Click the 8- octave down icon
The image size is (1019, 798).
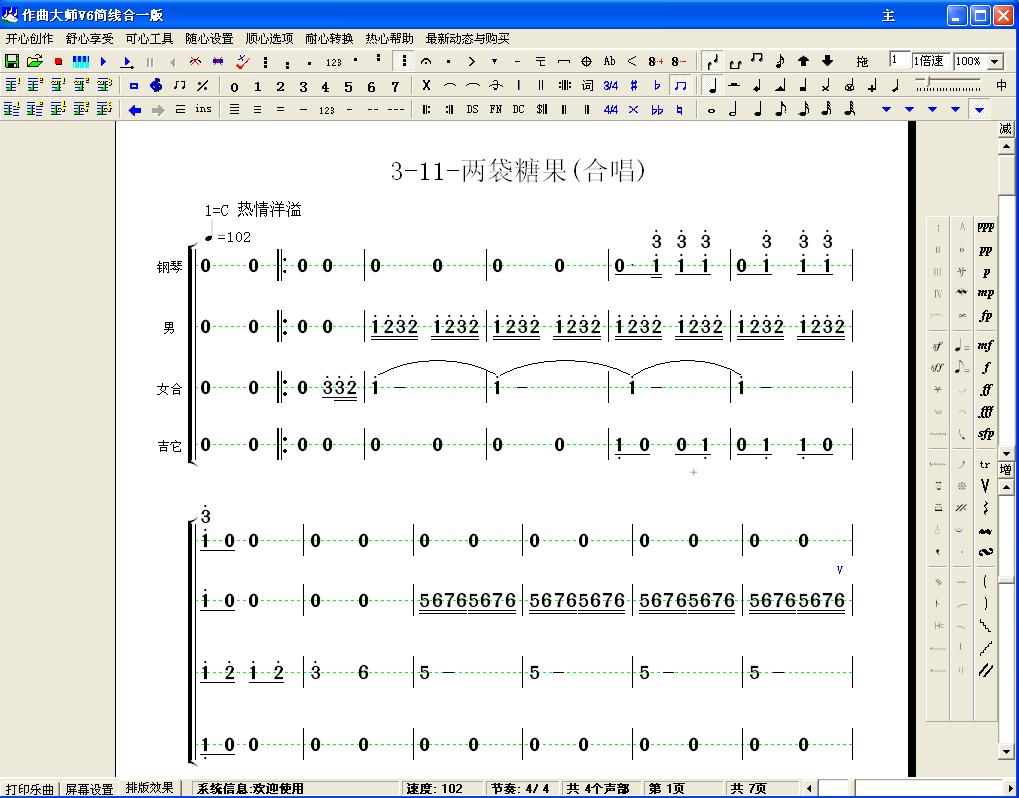[678, 62]
